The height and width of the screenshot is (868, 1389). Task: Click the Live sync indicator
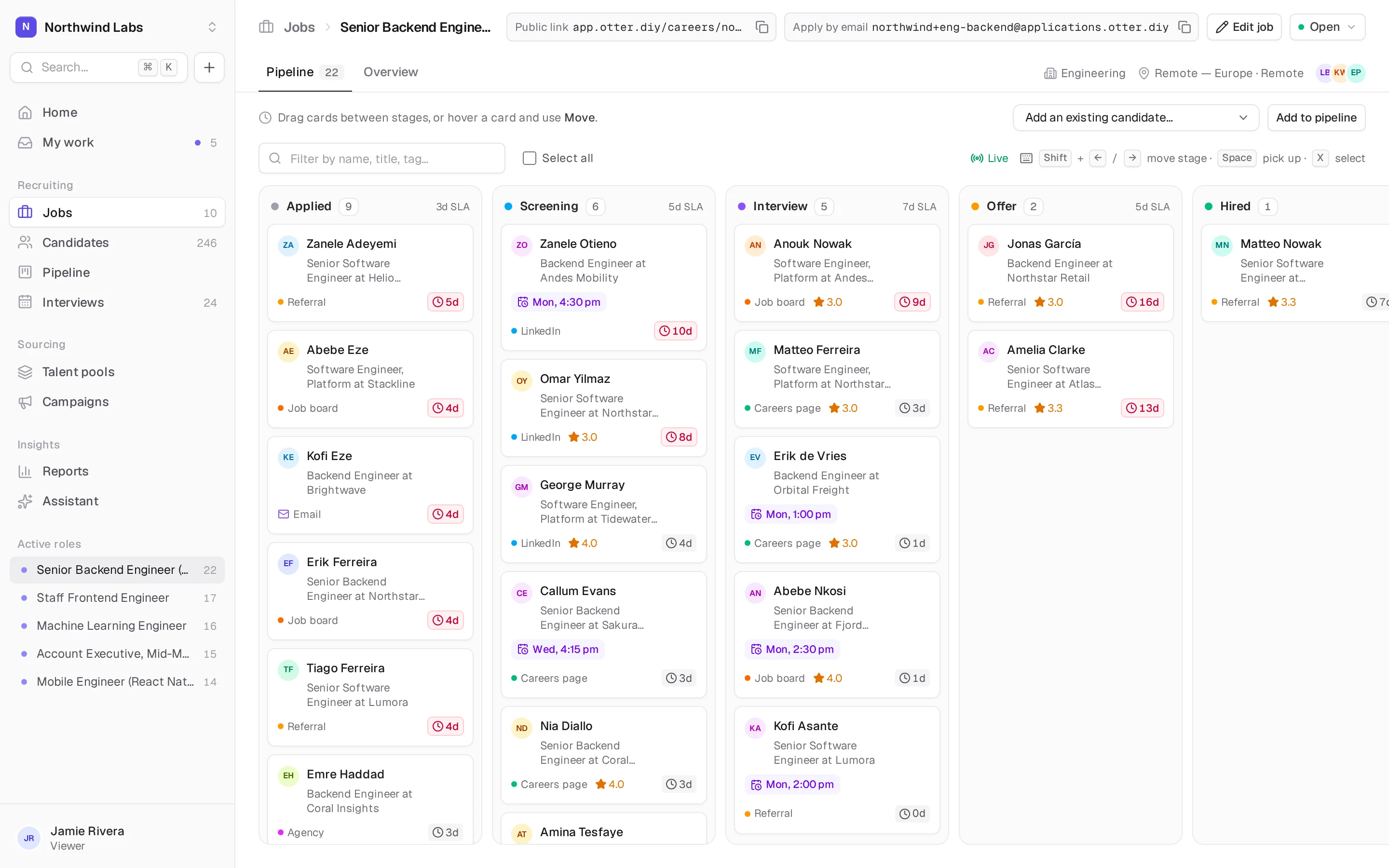pyautogui.click(x=989, y=159)
